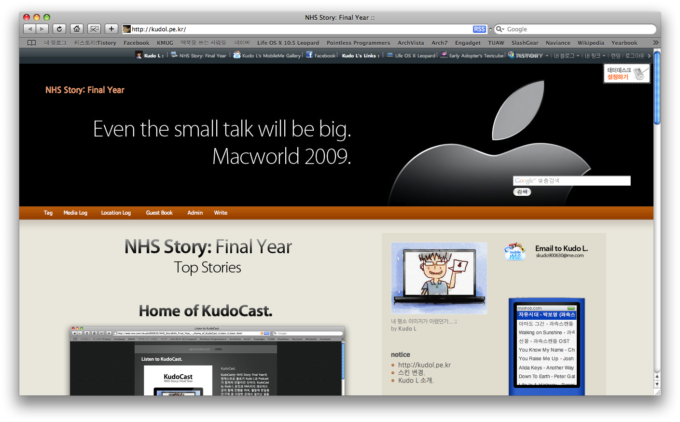The width and height of the screenshot is (680, 422).
Task: Click the Facebook icon in blog top bar
Action: point(309,55)
